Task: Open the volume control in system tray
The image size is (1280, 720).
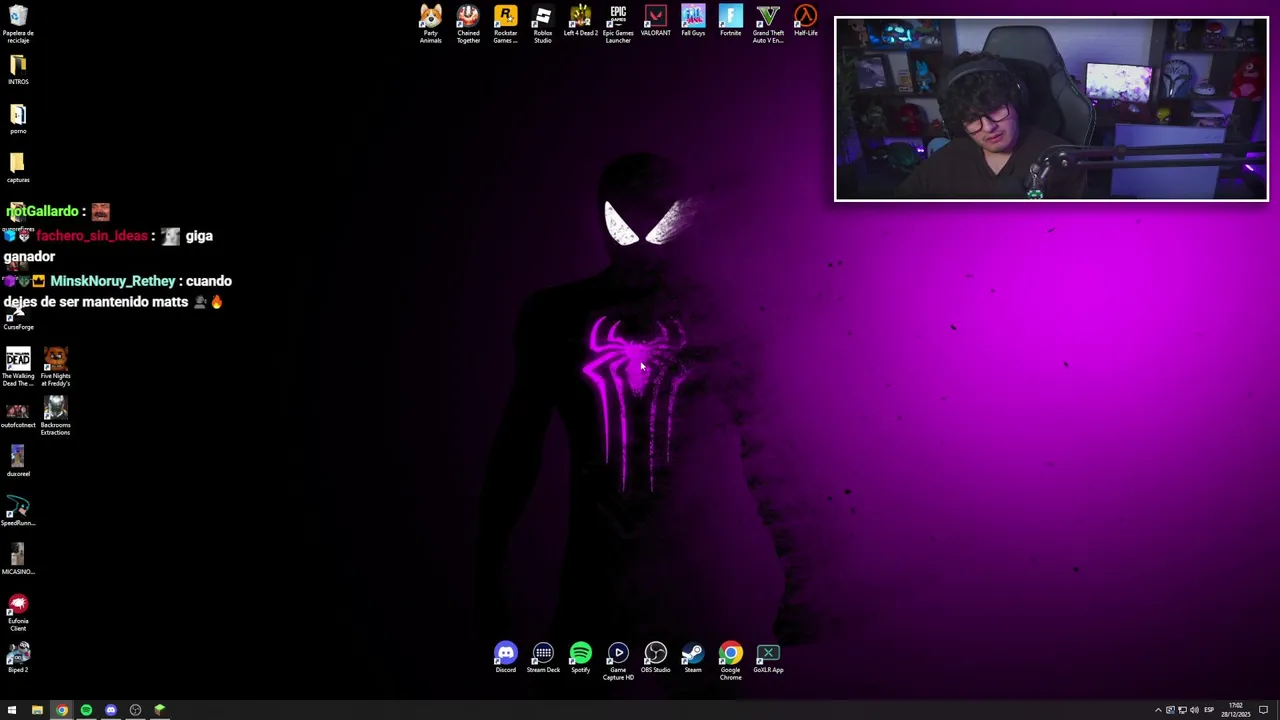Action: (1194, 710)
